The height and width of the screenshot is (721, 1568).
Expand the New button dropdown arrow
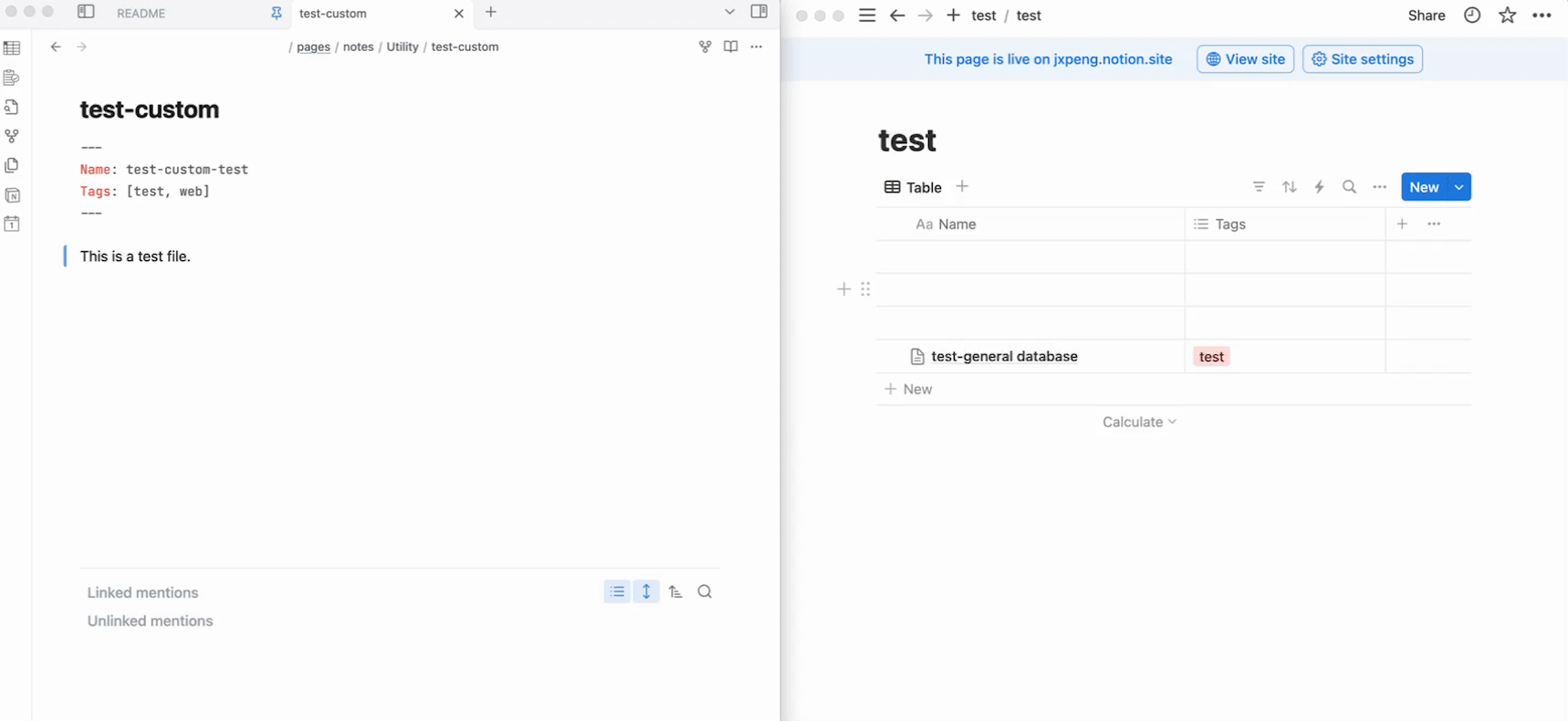[x=1459, y=187]
